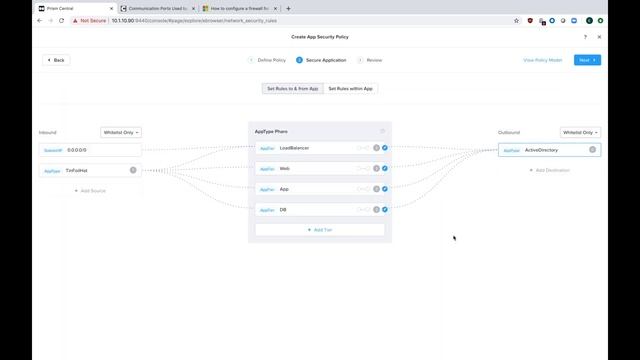This screenshot has width=640, height=360.
Task: Open the green profile avatar
Action: pyautogui.click(x=589, y=20)
